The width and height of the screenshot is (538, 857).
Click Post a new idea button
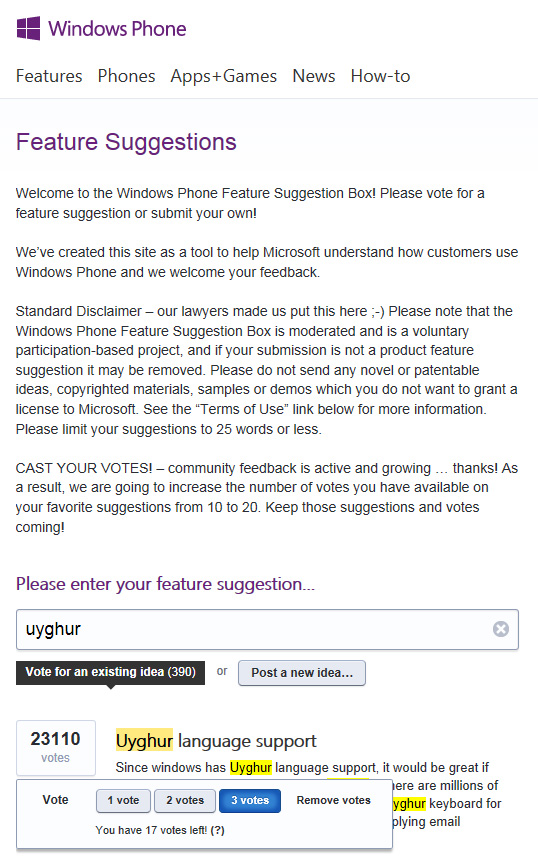[302, 673]
